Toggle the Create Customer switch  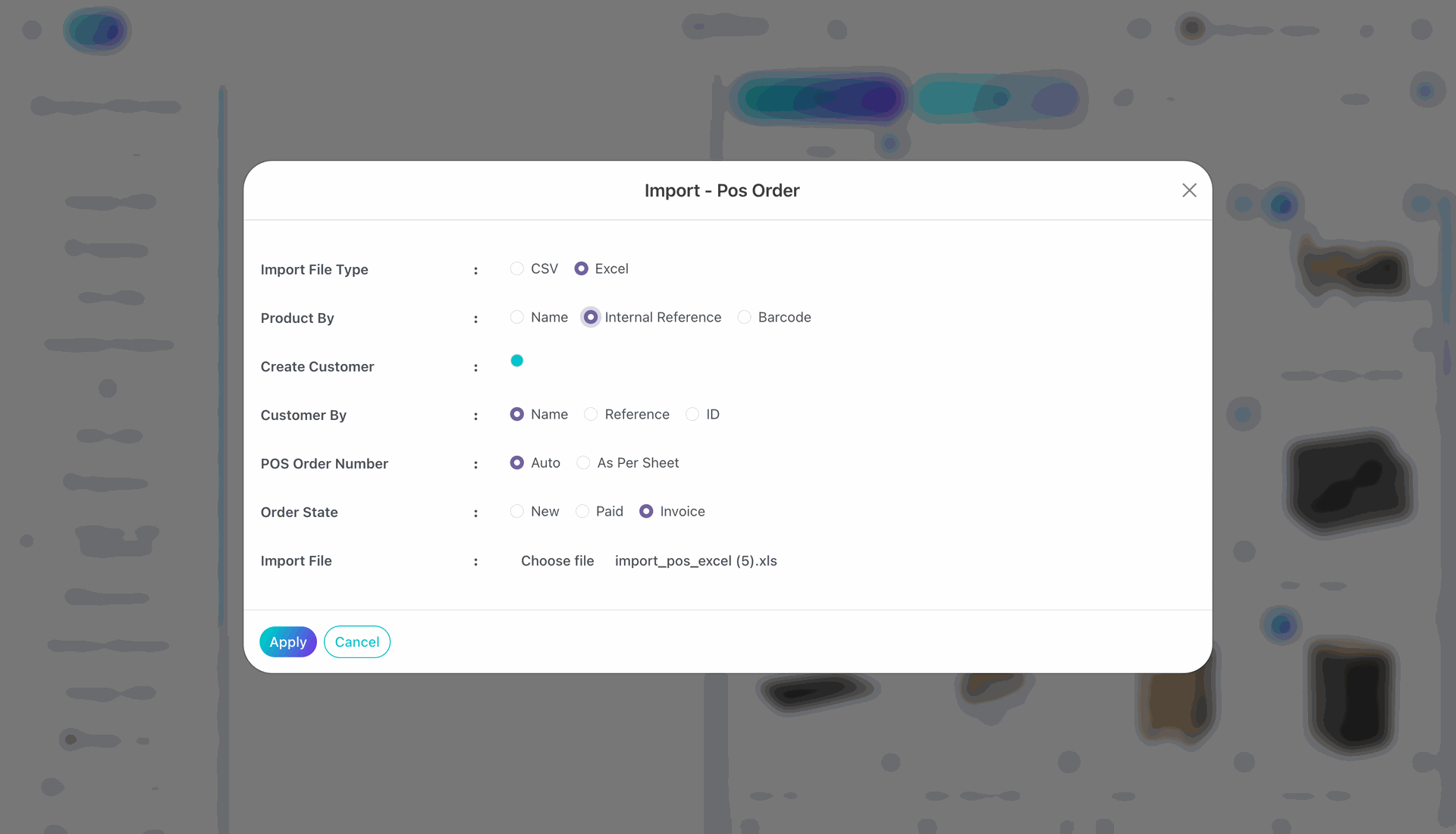pos(517,361)
